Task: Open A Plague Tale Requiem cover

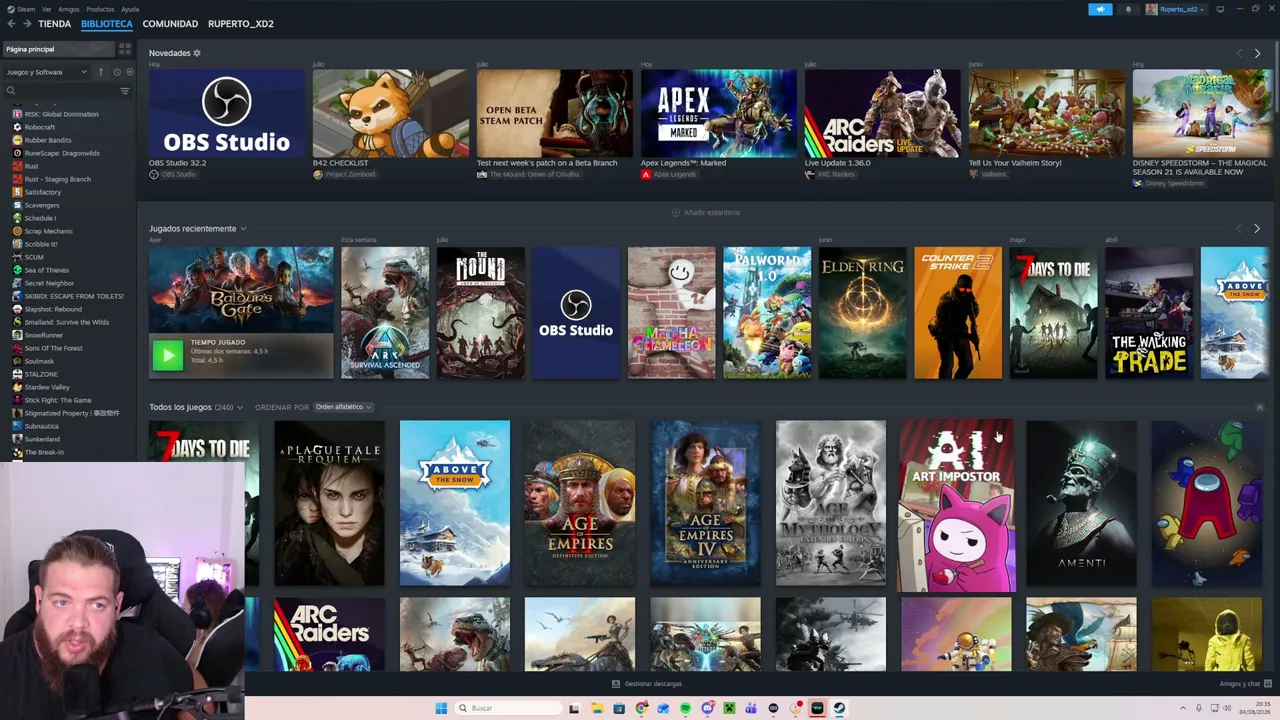Action: (x=329, y=503)
